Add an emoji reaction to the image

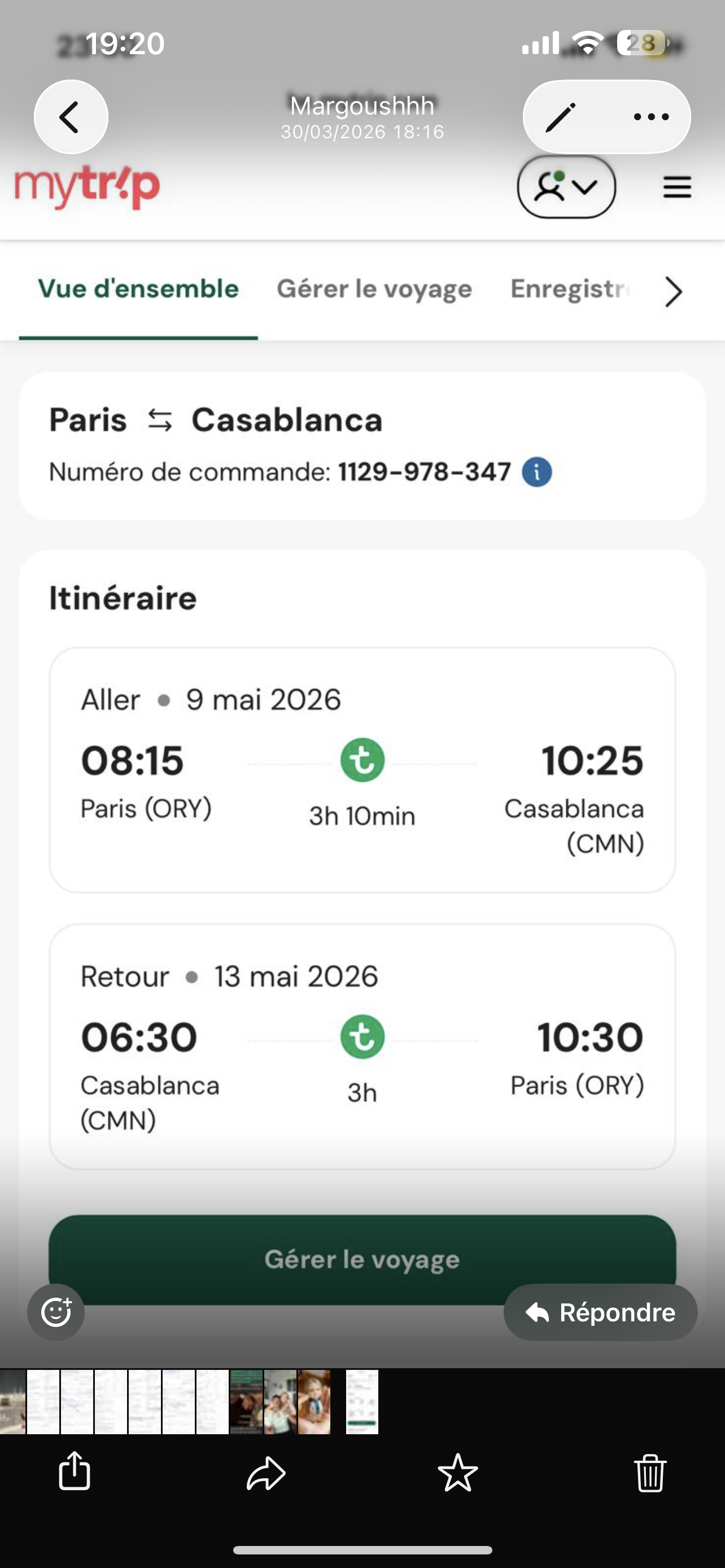pyautogui.click(x=56, y=1312)
